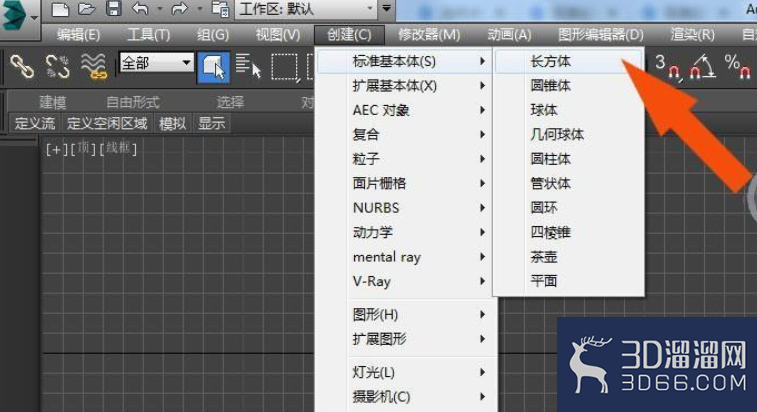757x412 pixels.
Task: Choose 球体 from the submenu
Action: 569,110
